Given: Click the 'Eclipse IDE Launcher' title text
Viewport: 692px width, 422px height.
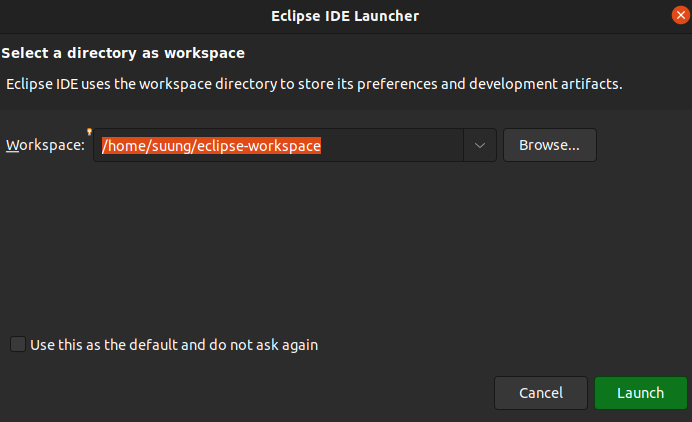Looking at the screenshot, I should pos(345,16).
